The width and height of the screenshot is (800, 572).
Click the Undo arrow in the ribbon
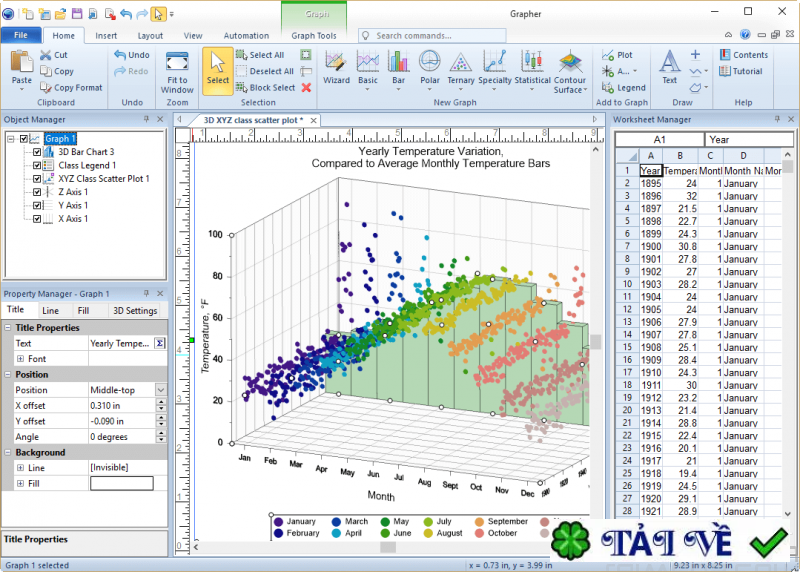pos(120,55)
